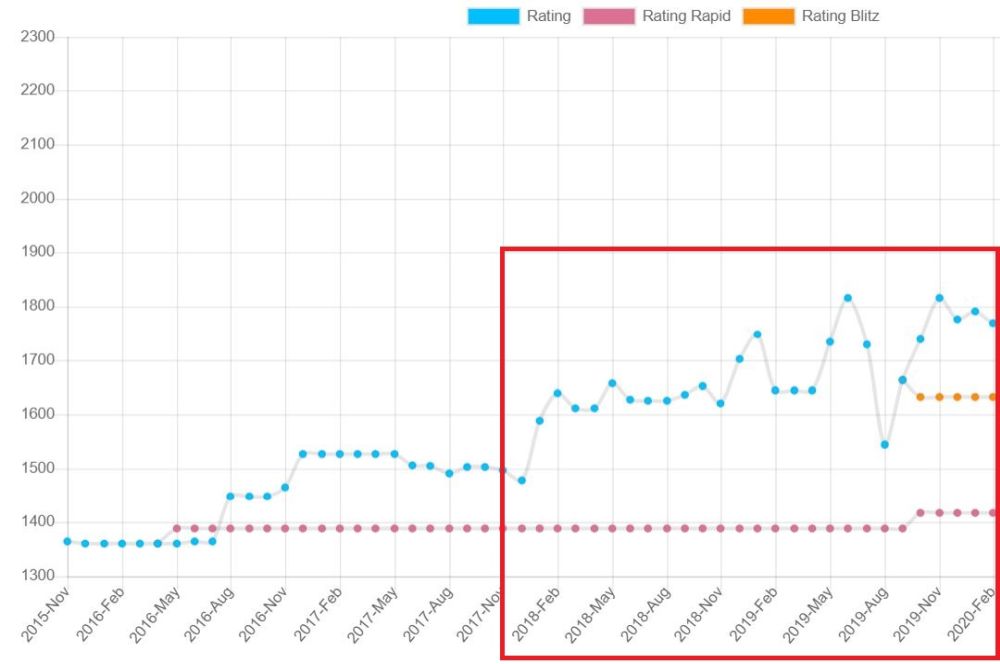1000x664 pixels.
Task: Toggle Rating Blitz series via legend text
Action: click(x=840, y=16)
